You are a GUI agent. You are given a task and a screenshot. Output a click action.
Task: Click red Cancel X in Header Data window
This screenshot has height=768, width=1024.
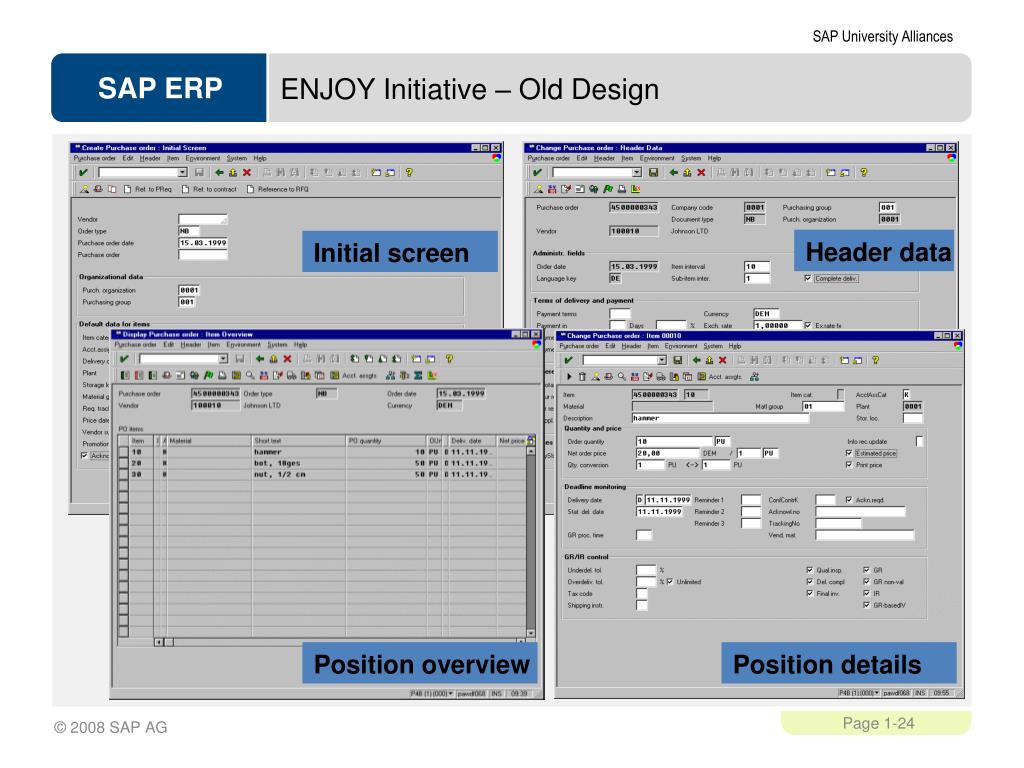pos(701,172)
